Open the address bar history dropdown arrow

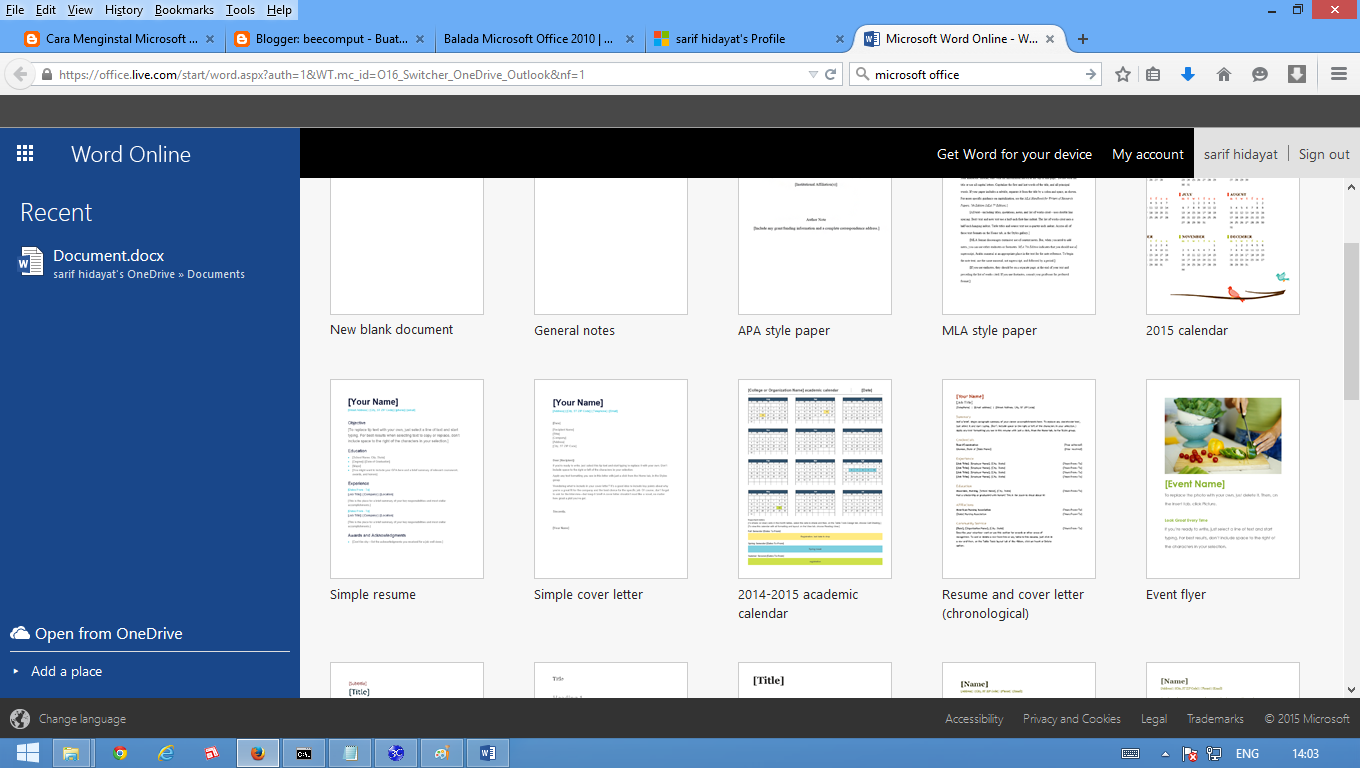pos(811,73)
